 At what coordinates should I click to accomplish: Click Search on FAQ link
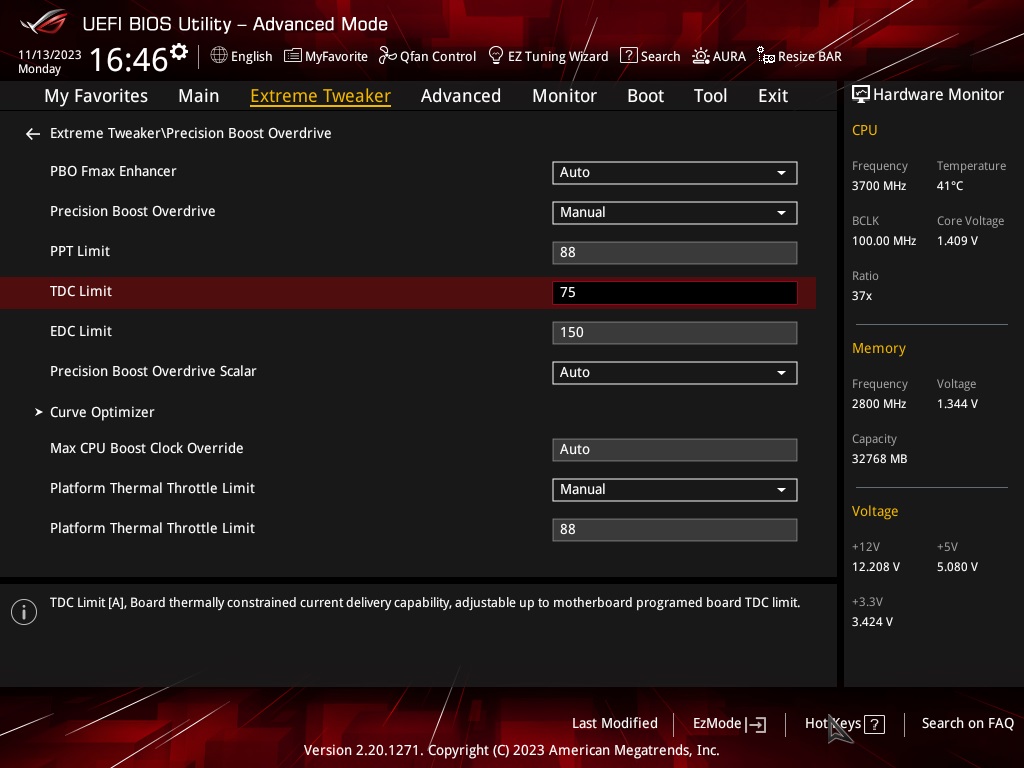967,723
